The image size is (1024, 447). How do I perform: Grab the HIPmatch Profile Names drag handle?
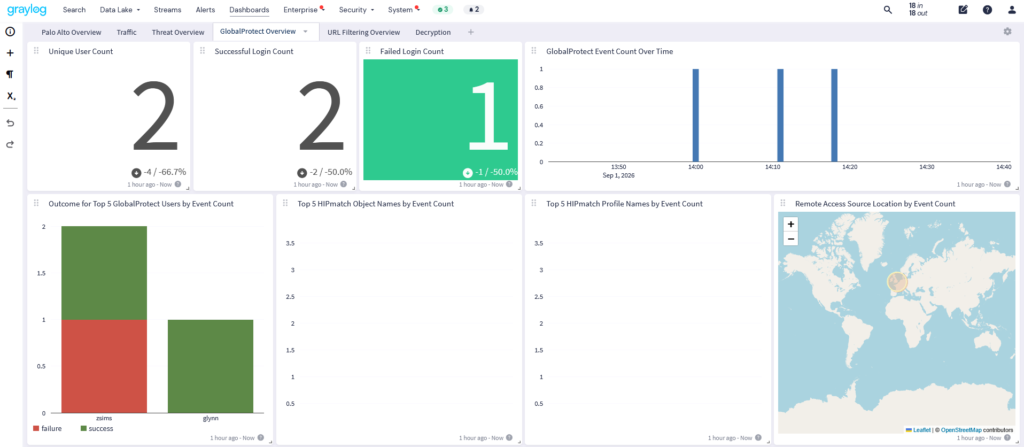point(534,204)
